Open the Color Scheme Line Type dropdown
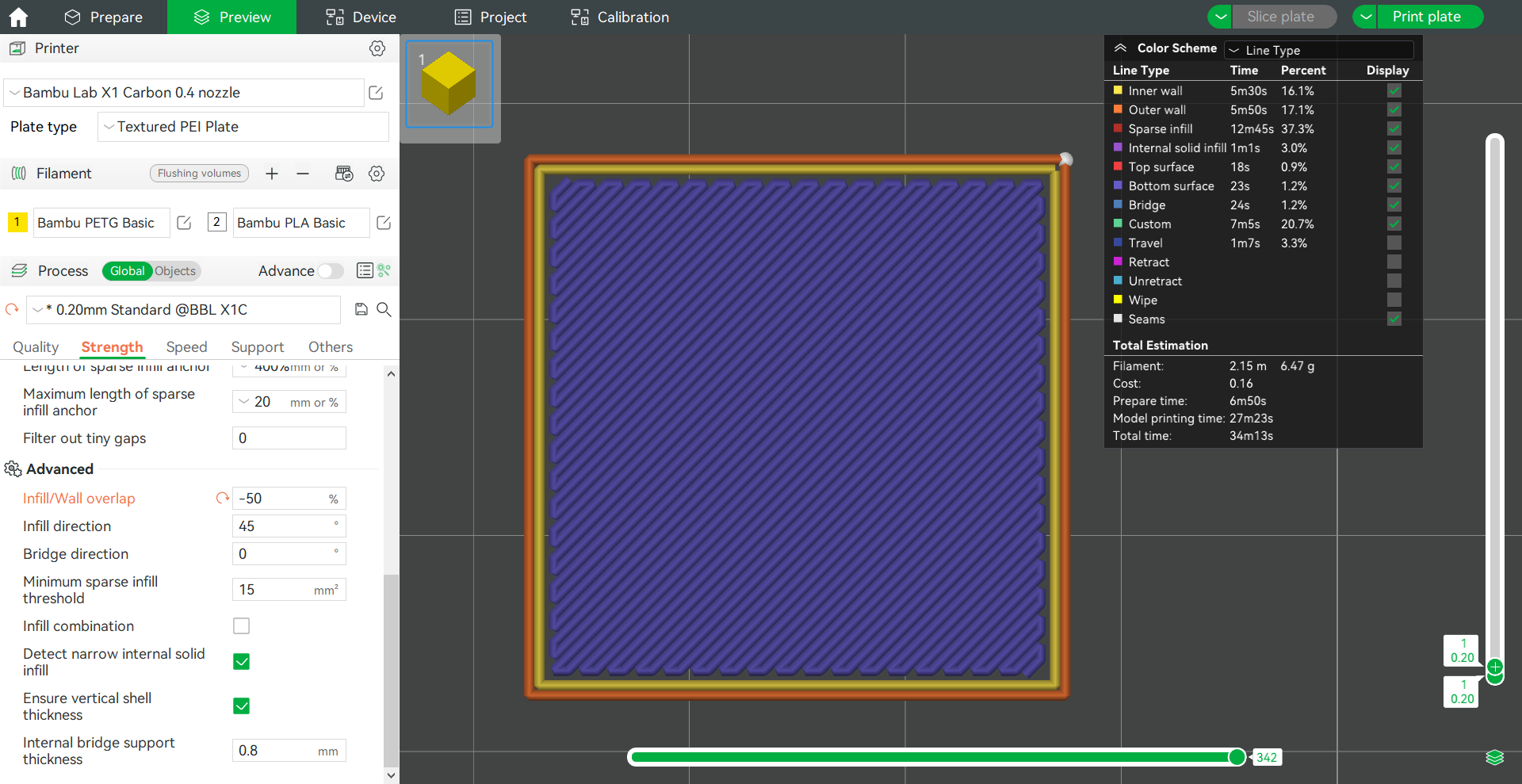This screenshot has width=1522, height=784. coord(1319,50)
